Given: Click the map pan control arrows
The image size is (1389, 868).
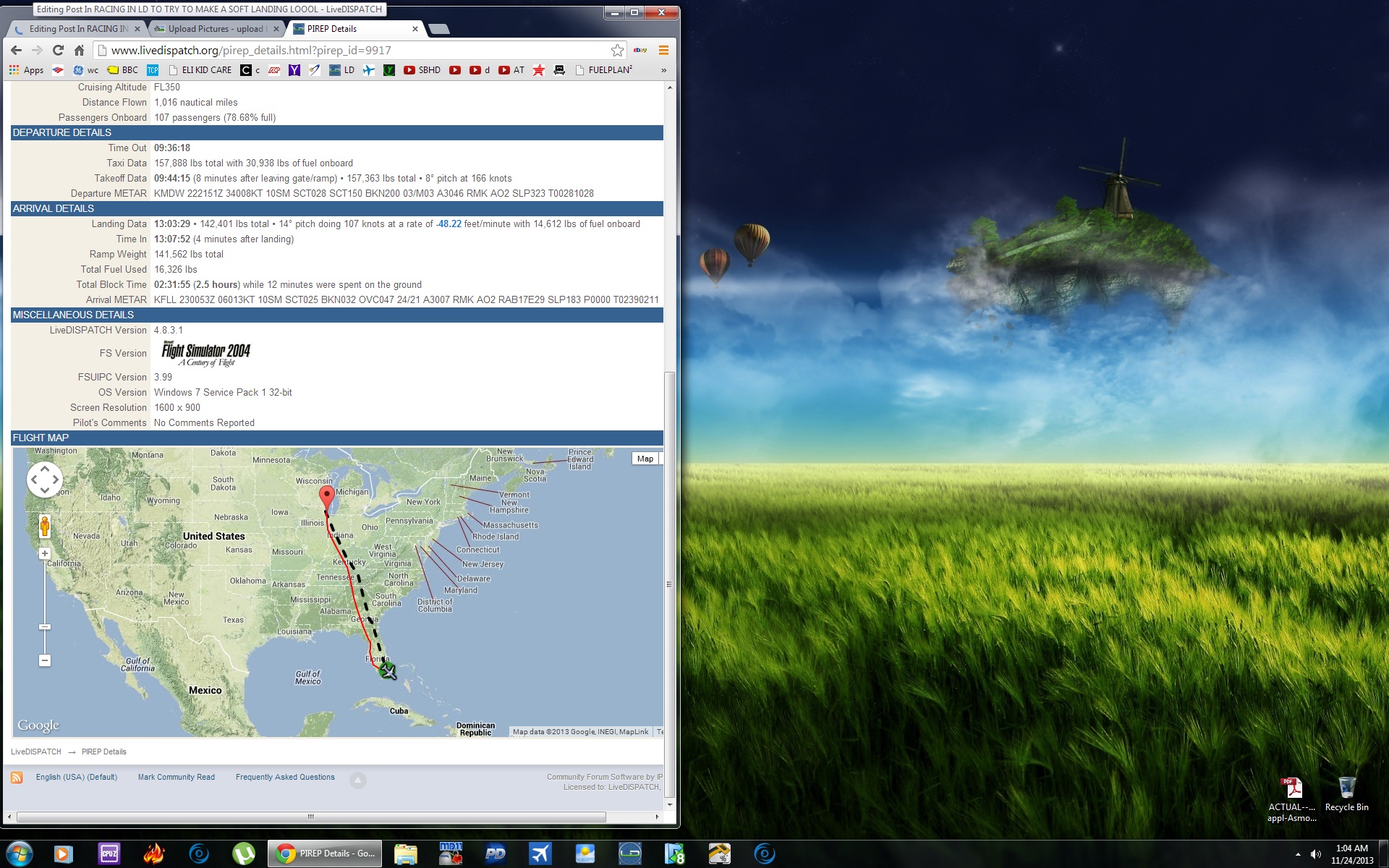Looking at the screenshot, I should click(x=45, y=479).
